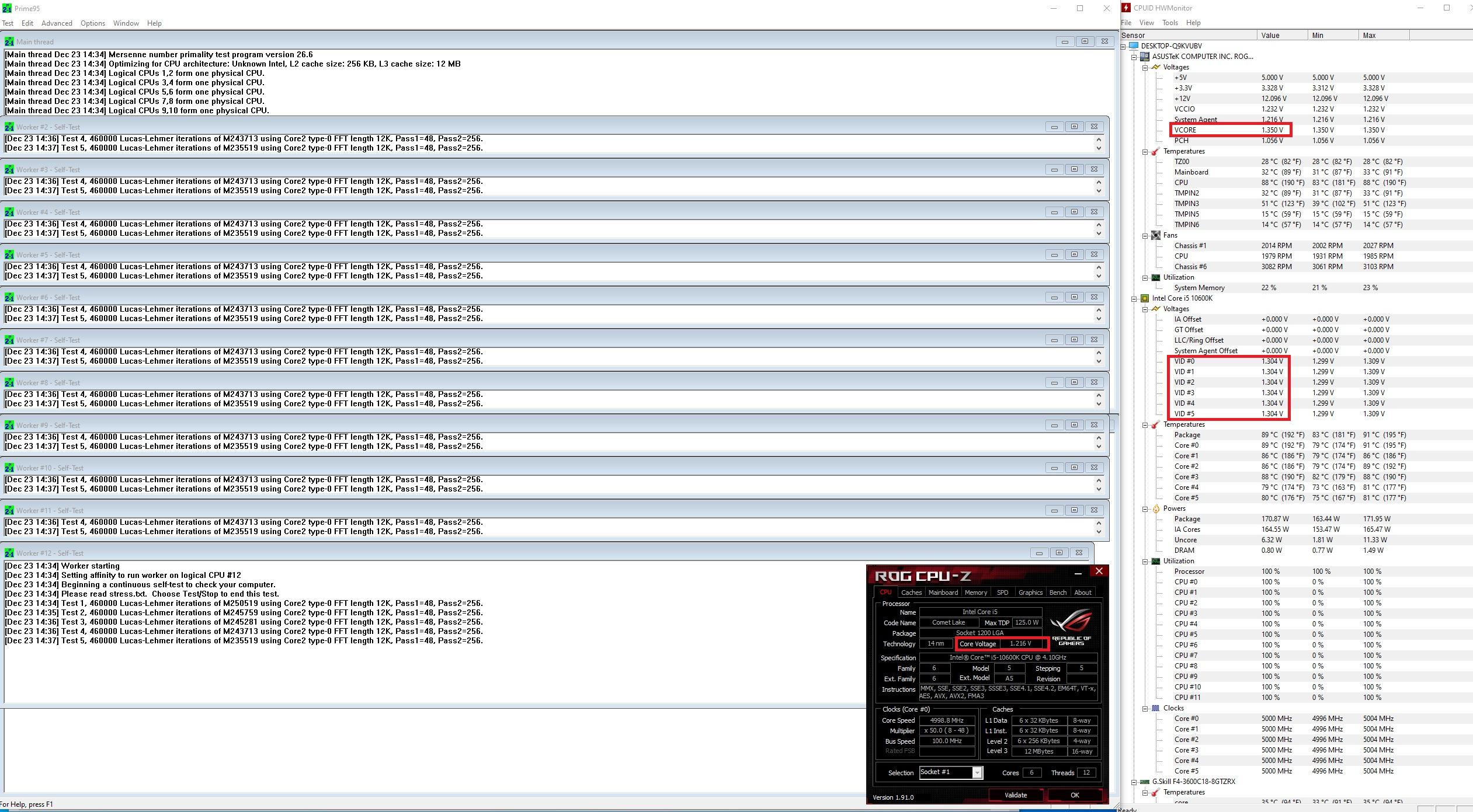This screenshot has height=812, width=1473.
Task: Open Tools menu in HWMonitor
Action: 1170,23
